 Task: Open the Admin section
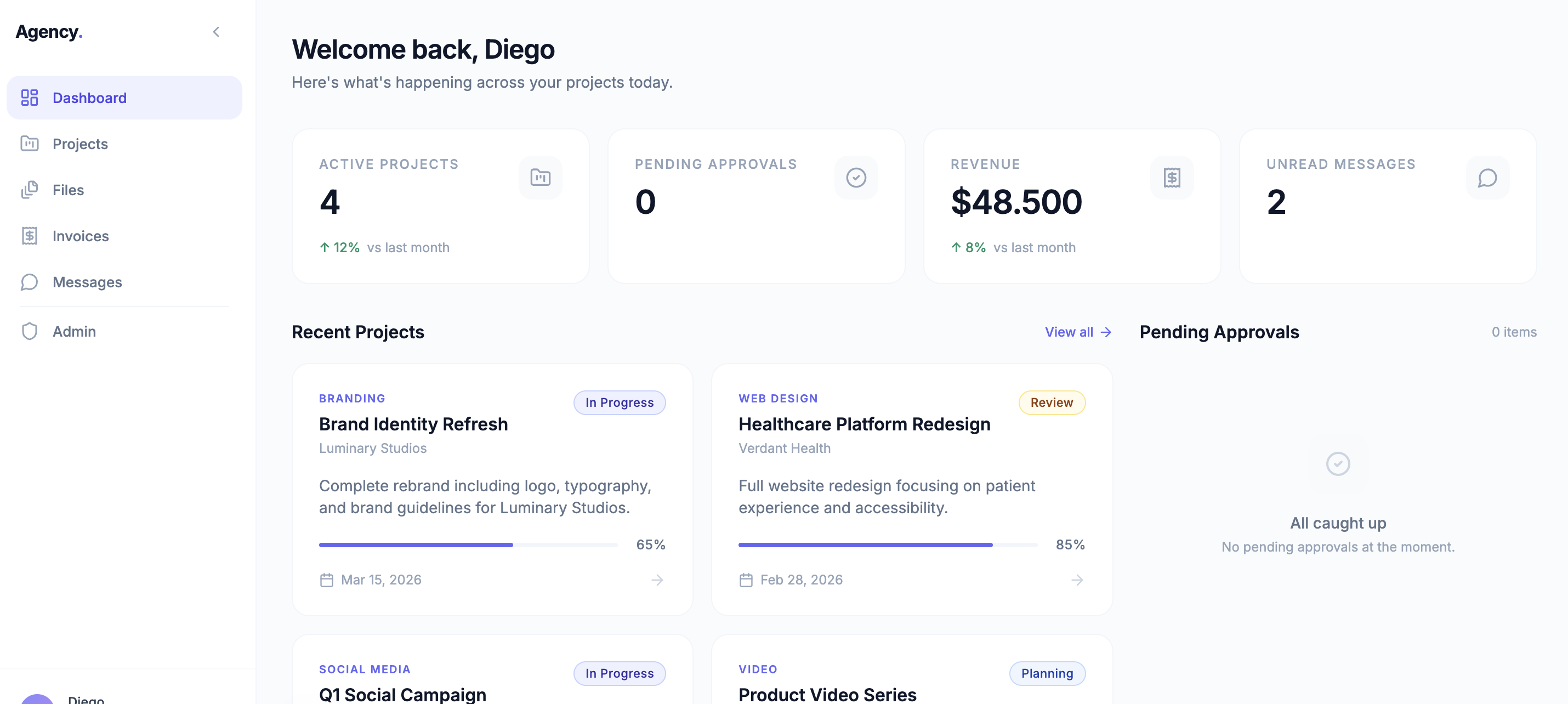(x=124, y=331)
